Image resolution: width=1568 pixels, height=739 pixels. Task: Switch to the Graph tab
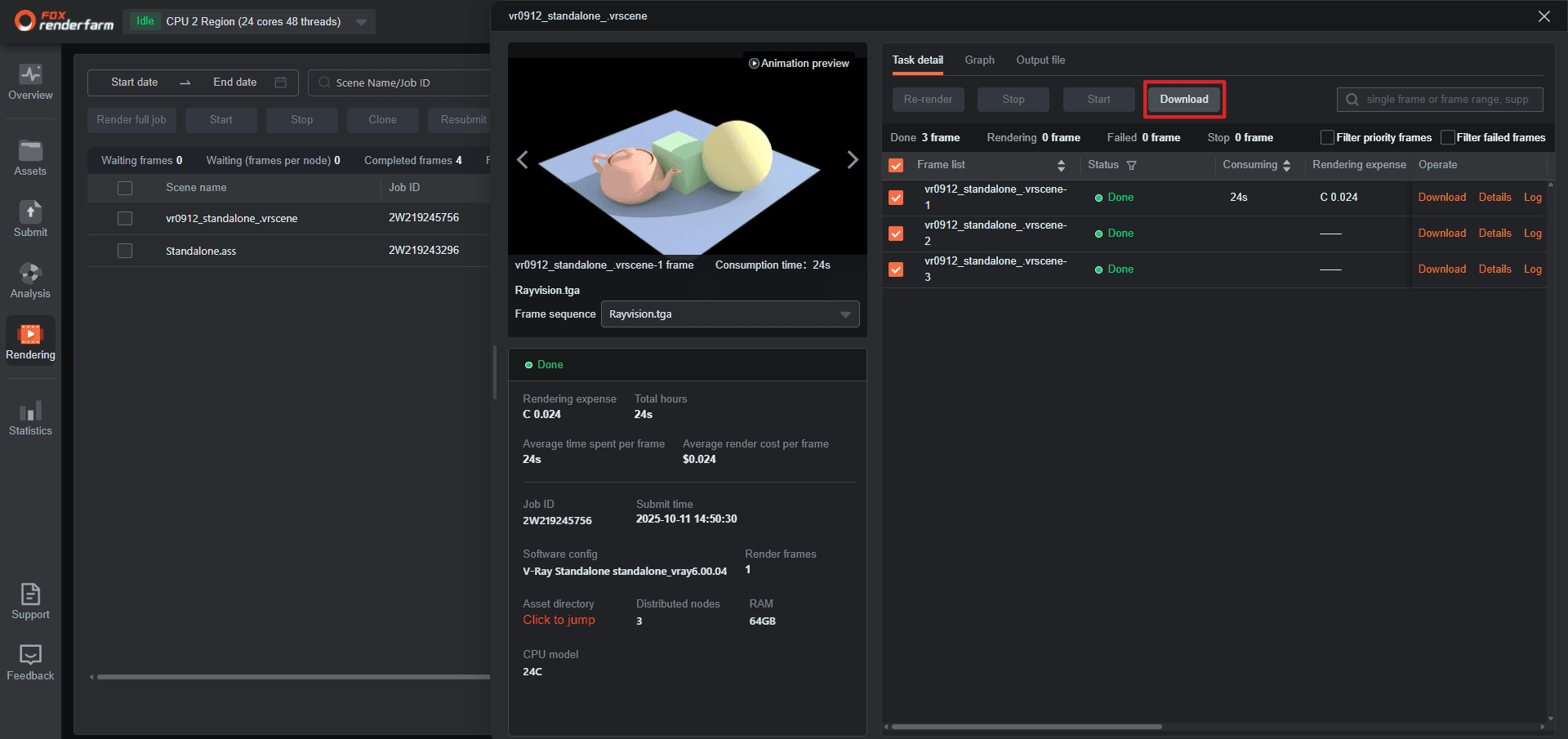979,60
